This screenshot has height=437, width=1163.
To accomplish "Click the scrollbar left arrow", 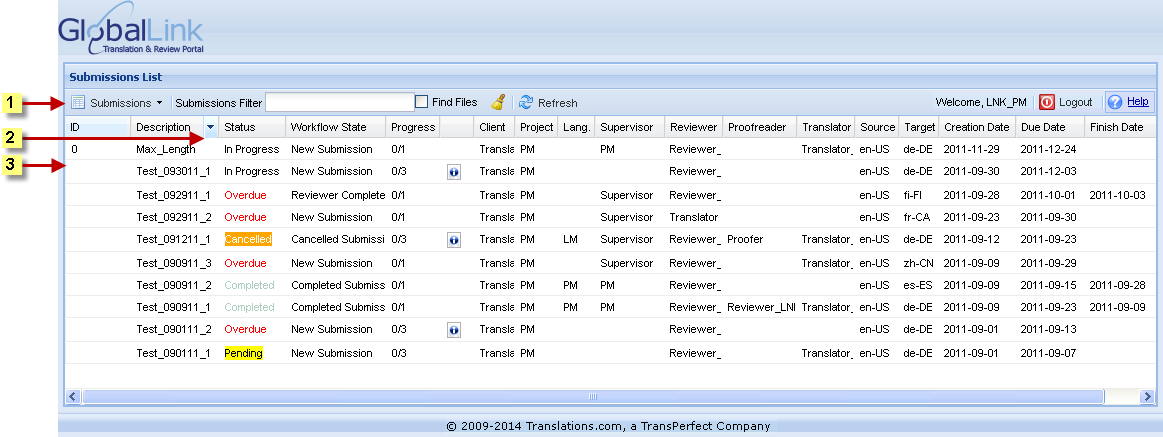I will (73, 397).
